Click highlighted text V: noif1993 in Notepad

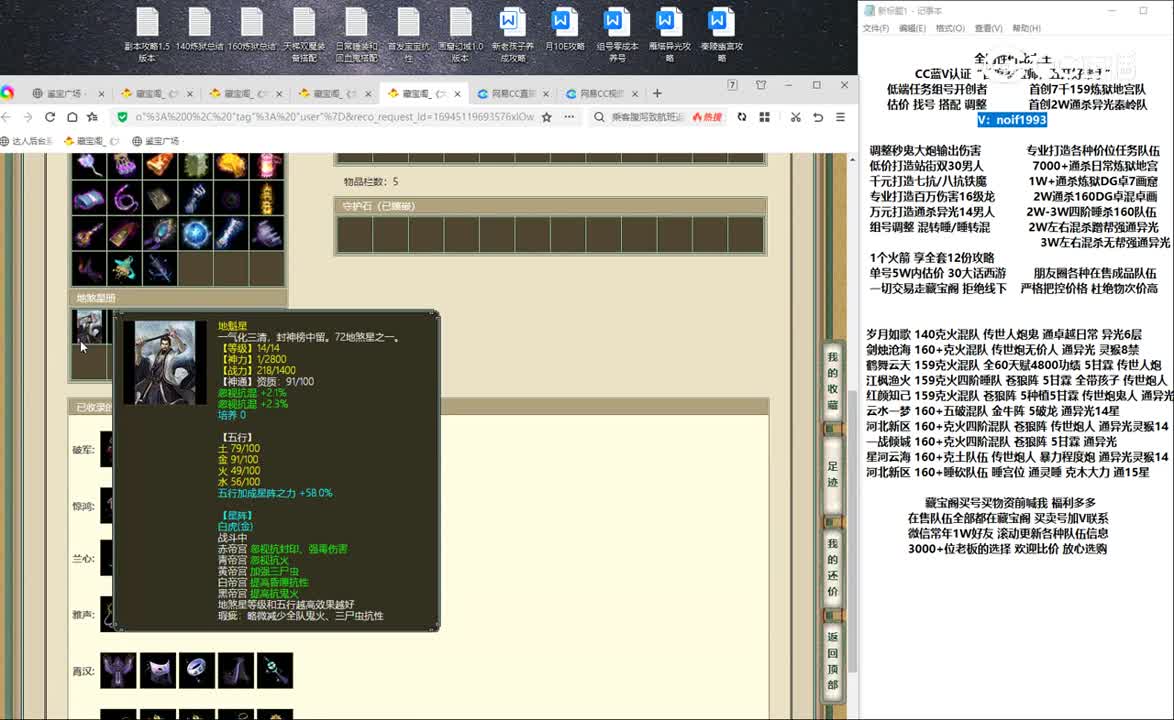(x=1012, y=120)
